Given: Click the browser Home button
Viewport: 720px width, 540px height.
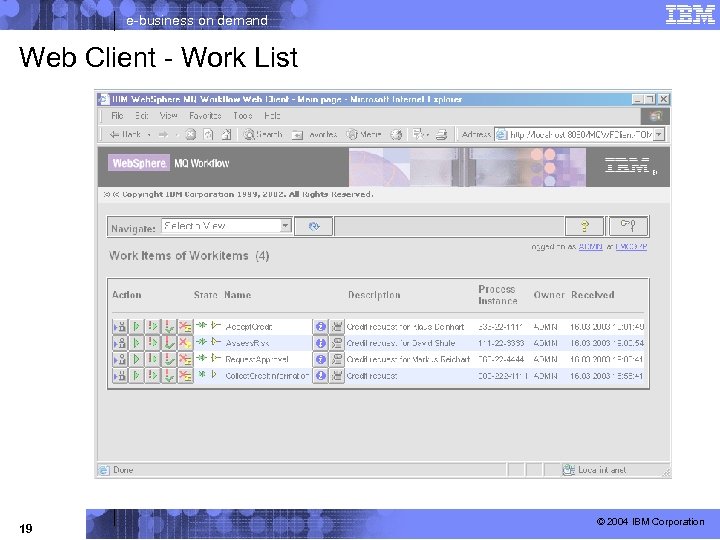Looking at the screenshot, I should [226, 135].
